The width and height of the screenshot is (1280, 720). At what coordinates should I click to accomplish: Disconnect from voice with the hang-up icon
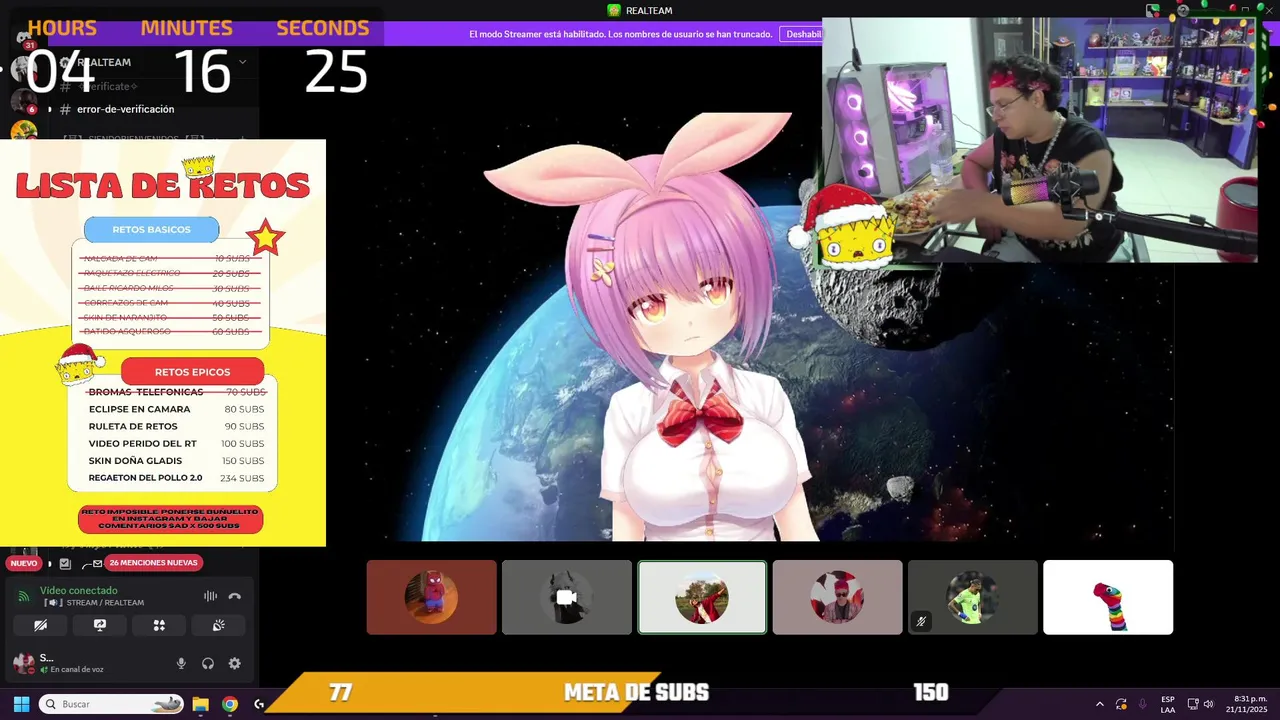click(x=235, y=596)
